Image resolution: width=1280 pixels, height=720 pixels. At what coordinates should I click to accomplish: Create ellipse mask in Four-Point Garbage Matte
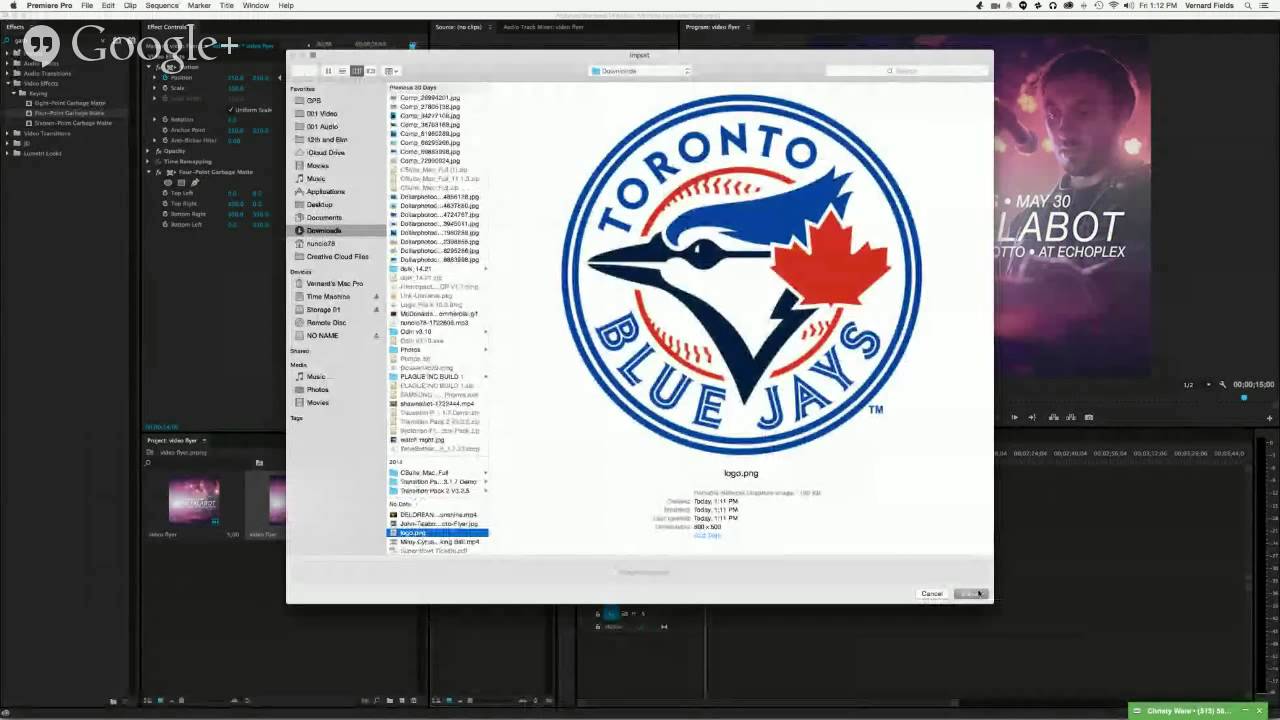click(x=168, y=182)
